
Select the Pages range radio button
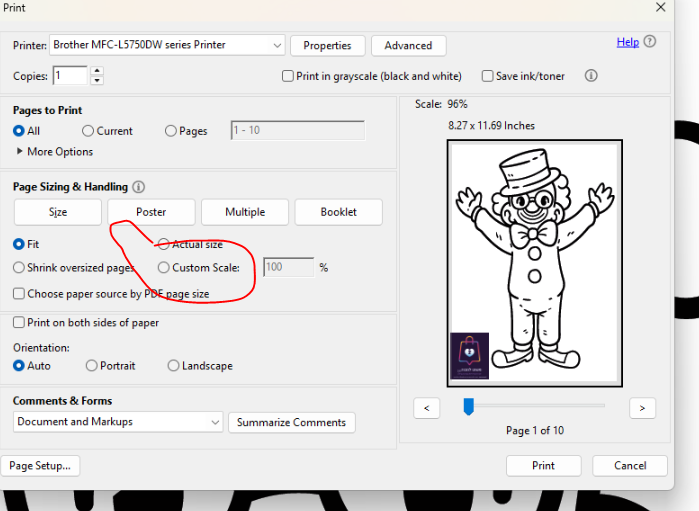171,131
